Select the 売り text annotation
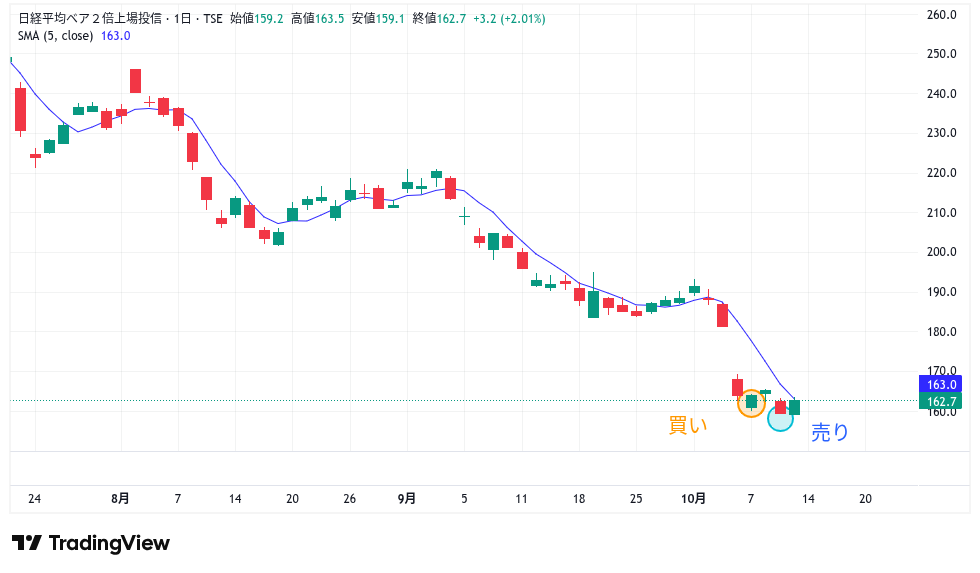 point(829,433)
